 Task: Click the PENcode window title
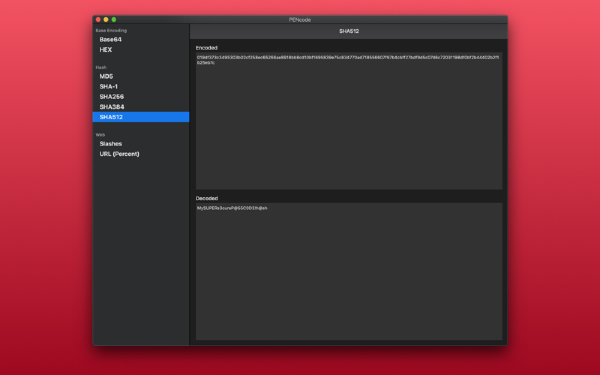(300, 20)
